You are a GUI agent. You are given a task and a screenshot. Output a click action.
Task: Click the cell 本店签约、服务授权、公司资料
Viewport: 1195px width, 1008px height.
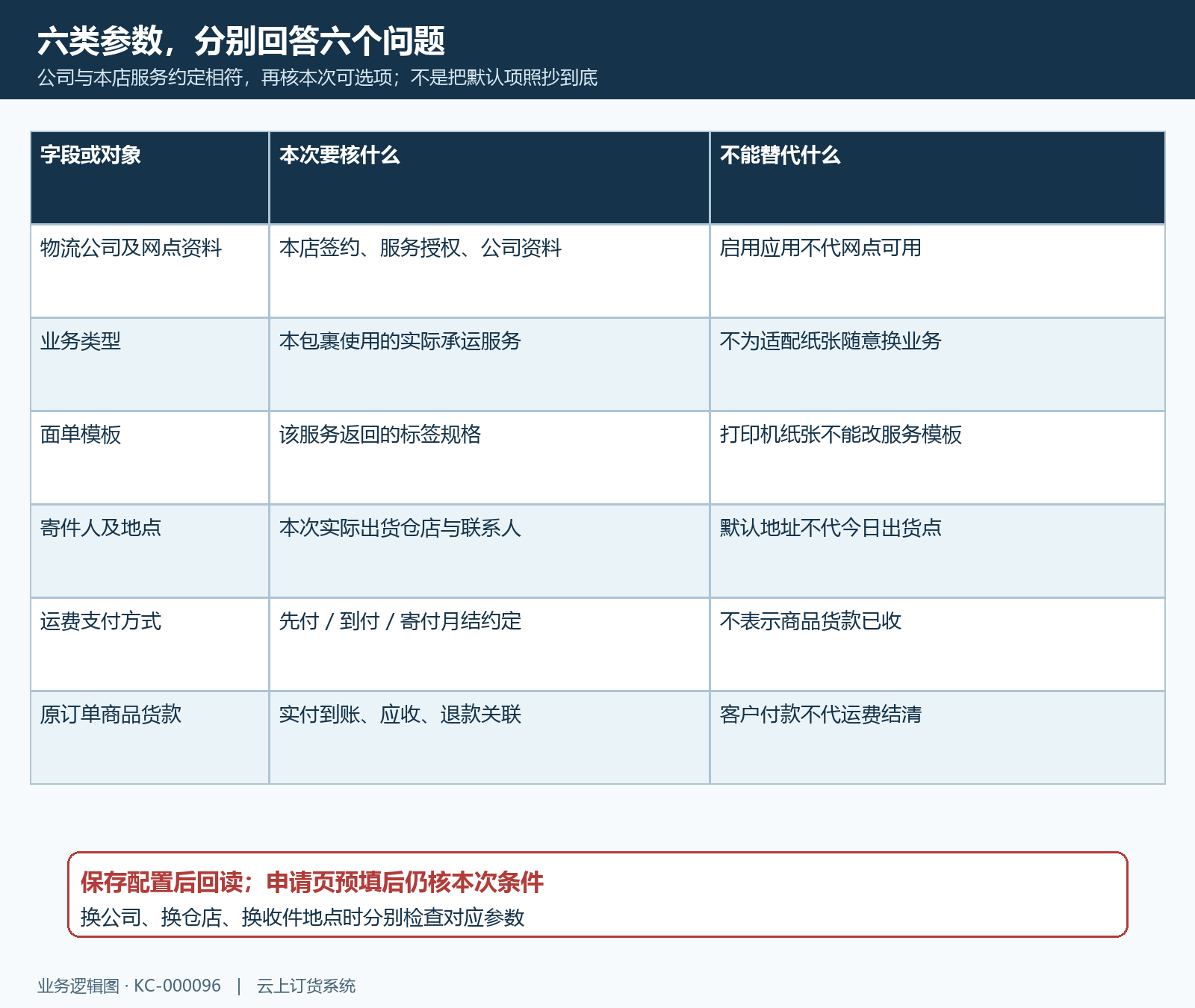click(x=489, y=271)
